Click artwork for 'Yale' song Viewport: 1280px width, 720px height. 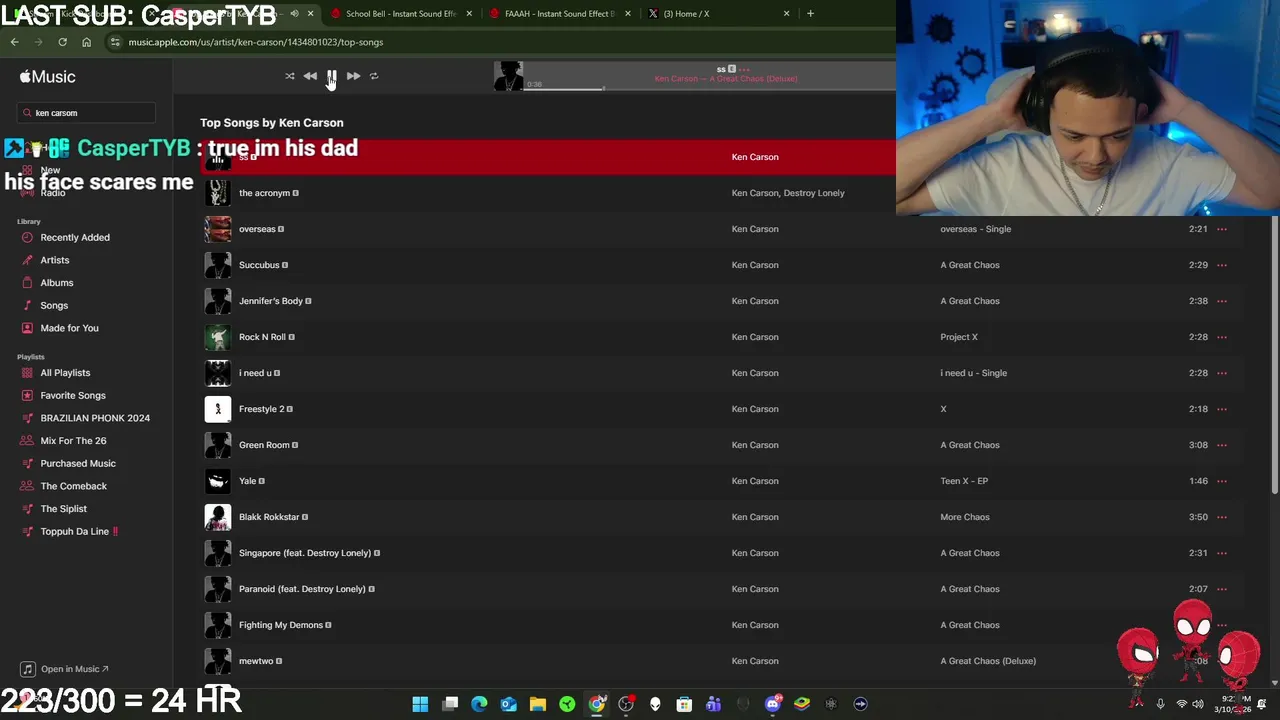tap(218, 481)
